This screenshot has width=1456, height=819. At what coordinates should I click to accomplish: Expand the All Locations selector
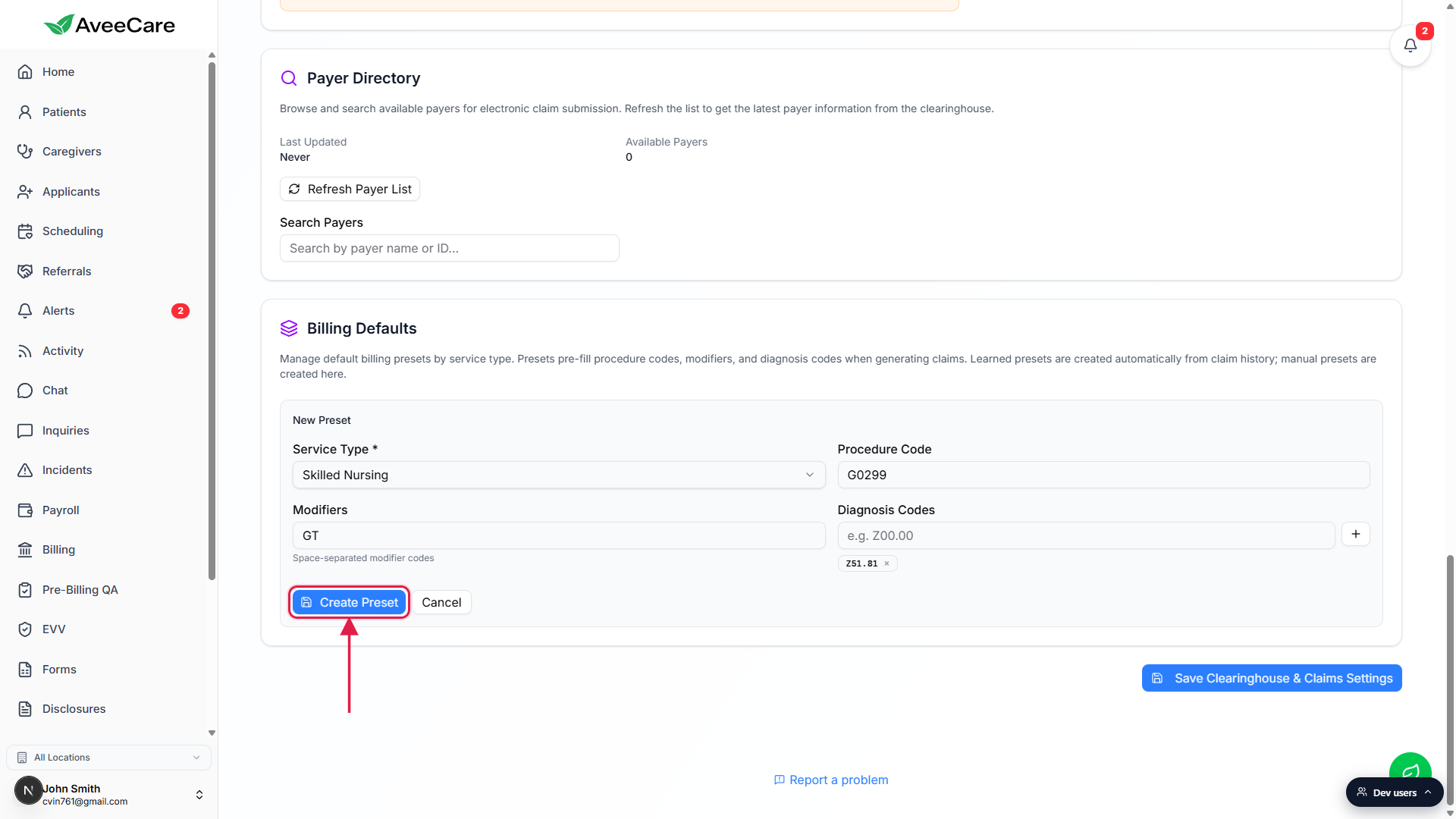108,758
